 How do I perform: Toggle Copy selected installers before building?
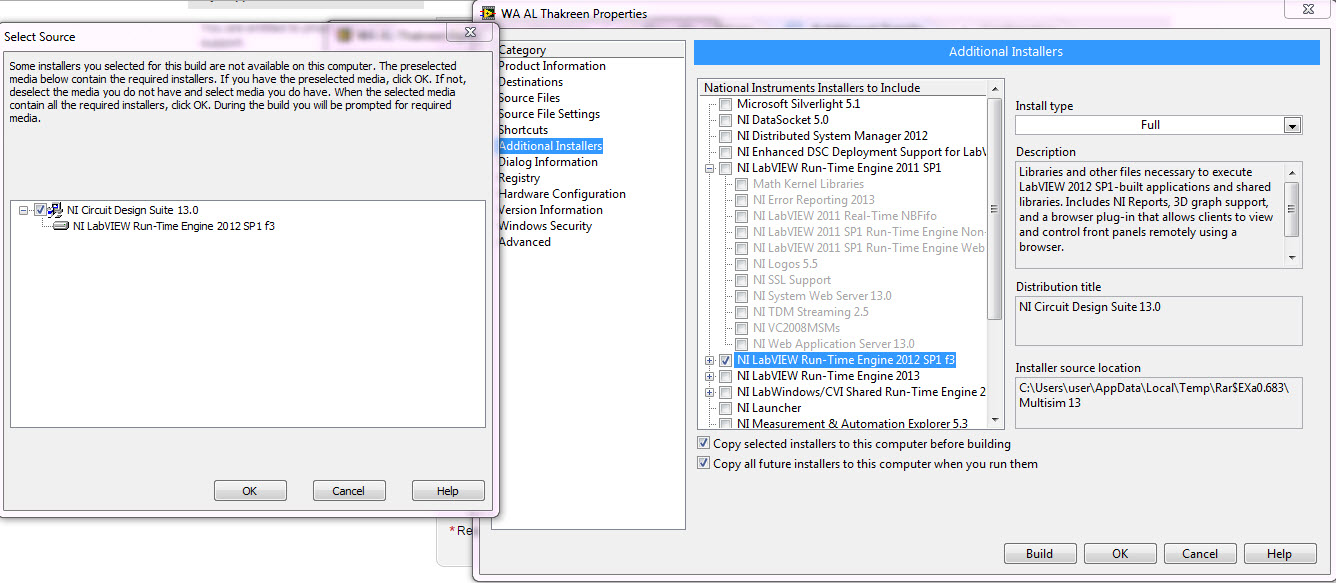[x=704, y=444]
